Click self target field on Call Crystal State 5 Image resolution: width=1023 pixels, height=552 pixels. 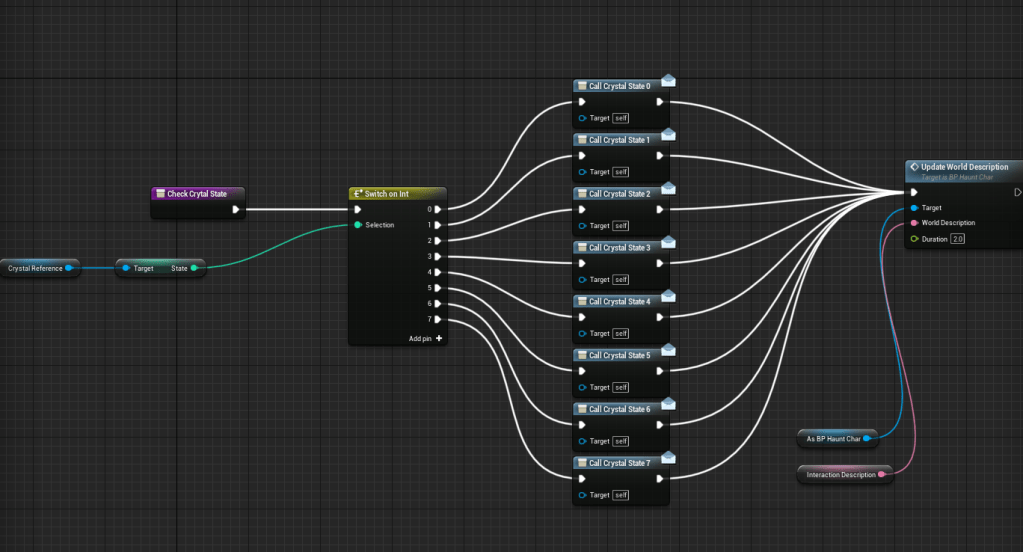tap(620, 387)
